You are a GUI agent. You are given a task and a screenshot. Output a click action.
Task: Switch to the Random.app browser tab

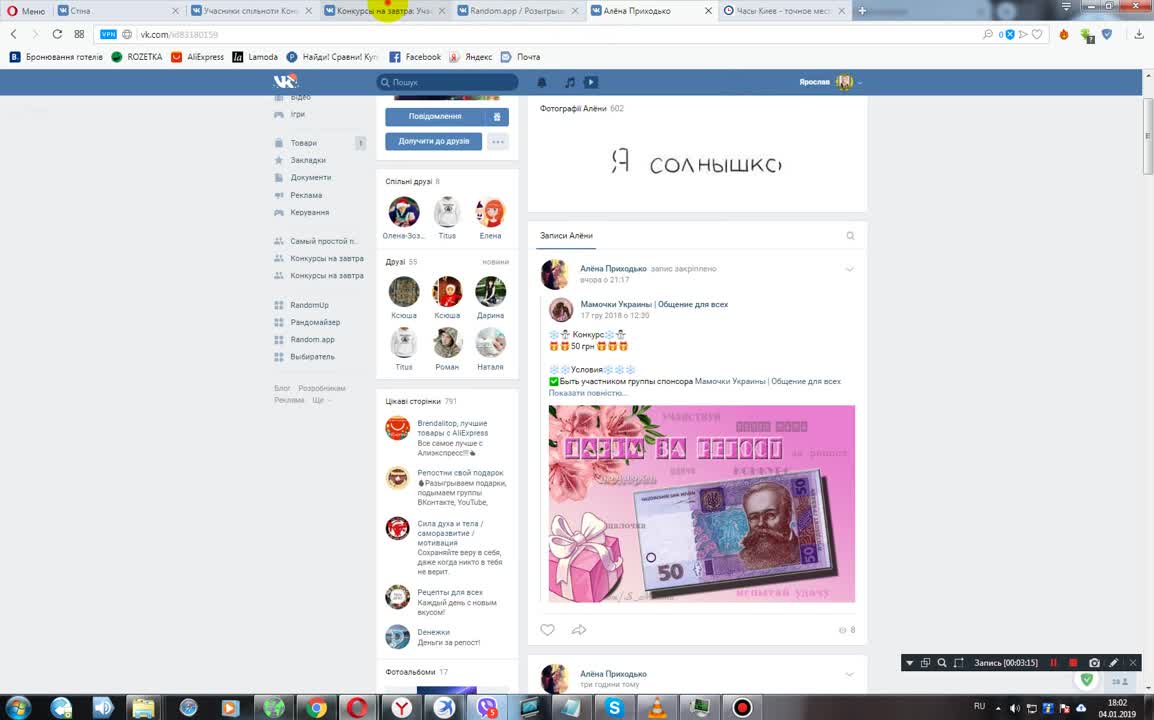(x=518, y=11)
